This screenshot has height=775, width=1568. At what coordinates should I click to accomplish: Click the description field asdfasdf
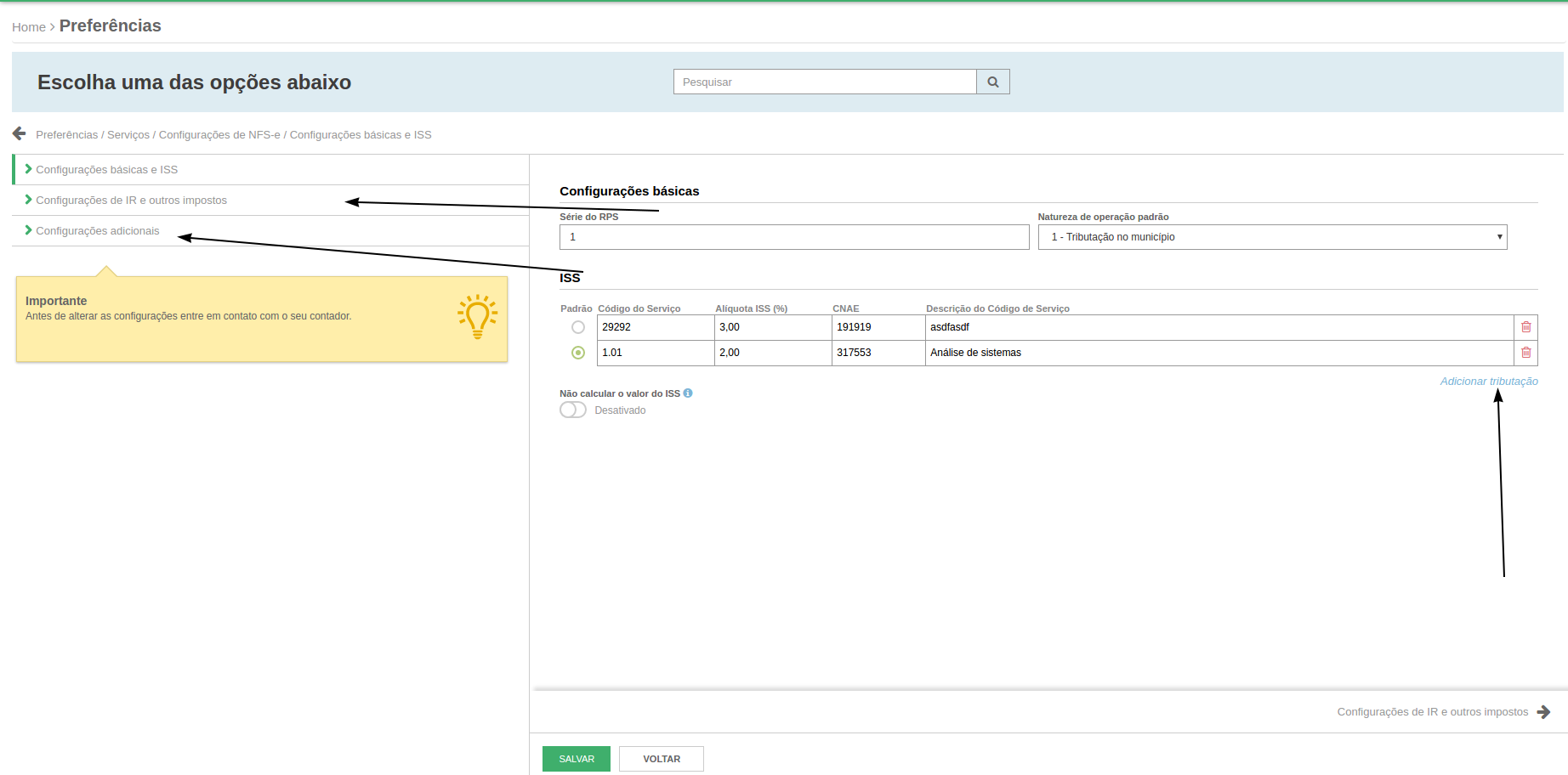click(x=1219, y=327)
